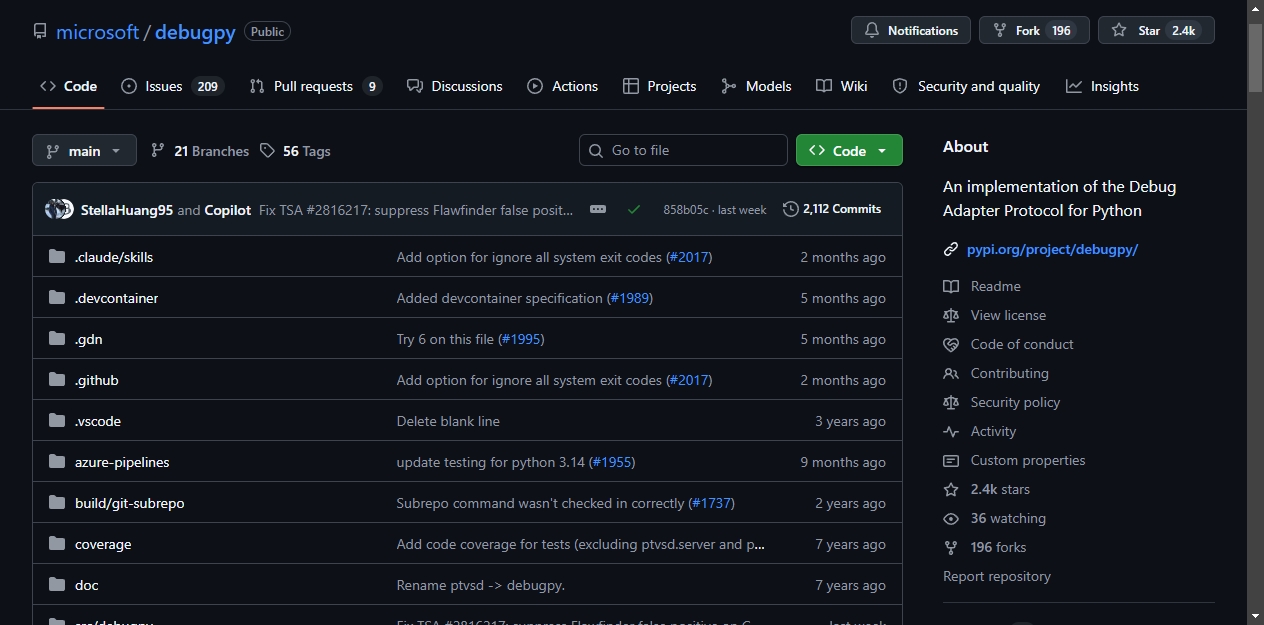Open the Pull requests tab
Viewport: 1264px width, 625px height.
coord(316,86)
